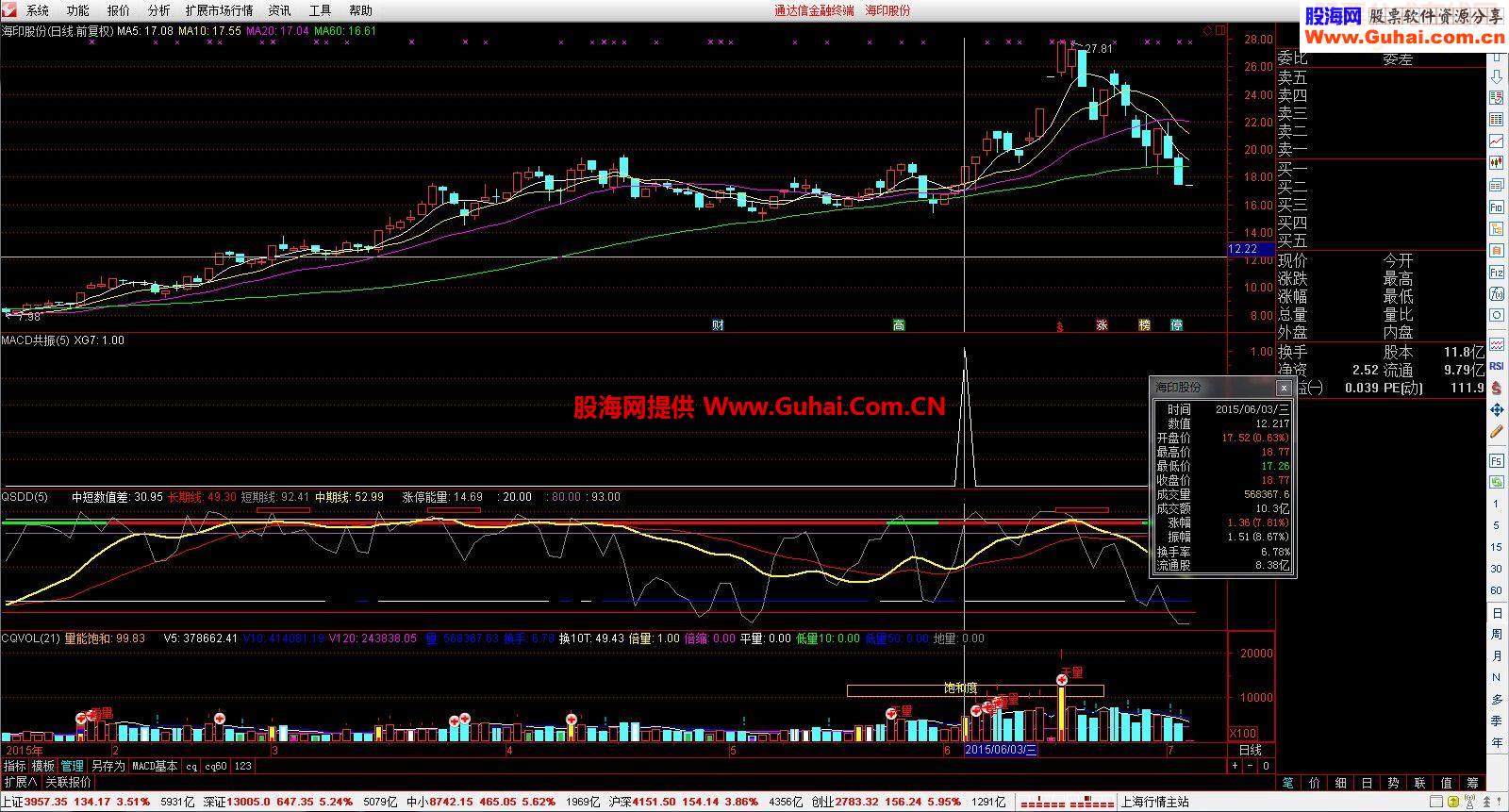Click the blue move-arrows icon
Screen dimensions: 1509x812
[x=1497, y=410]
